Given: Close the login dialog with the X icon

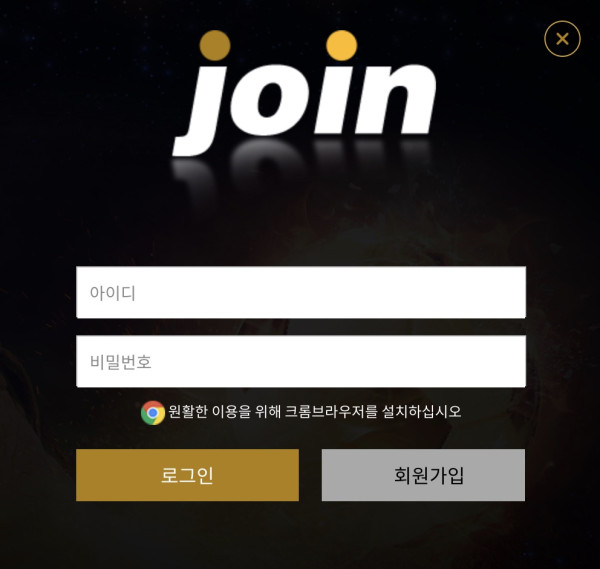Looking at the screenshot, I should (562, 39).
